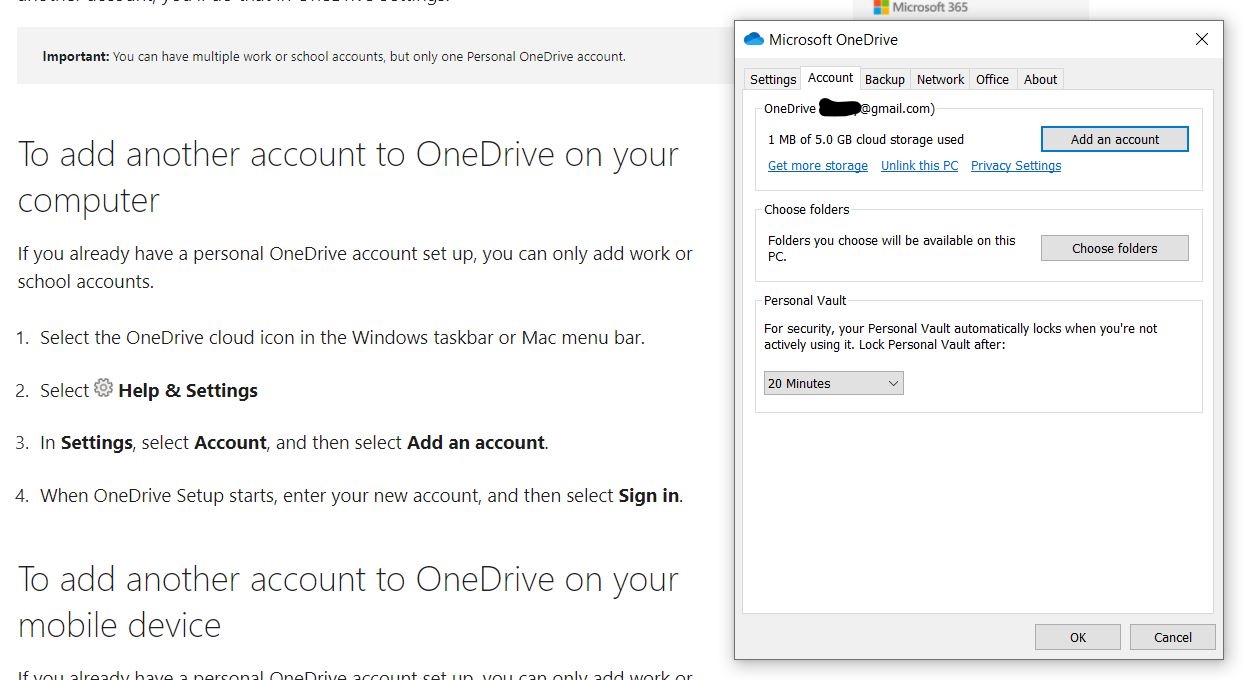Open the Get more storage link
Viewport: 1248px width, 680px height.
[818, 166]
